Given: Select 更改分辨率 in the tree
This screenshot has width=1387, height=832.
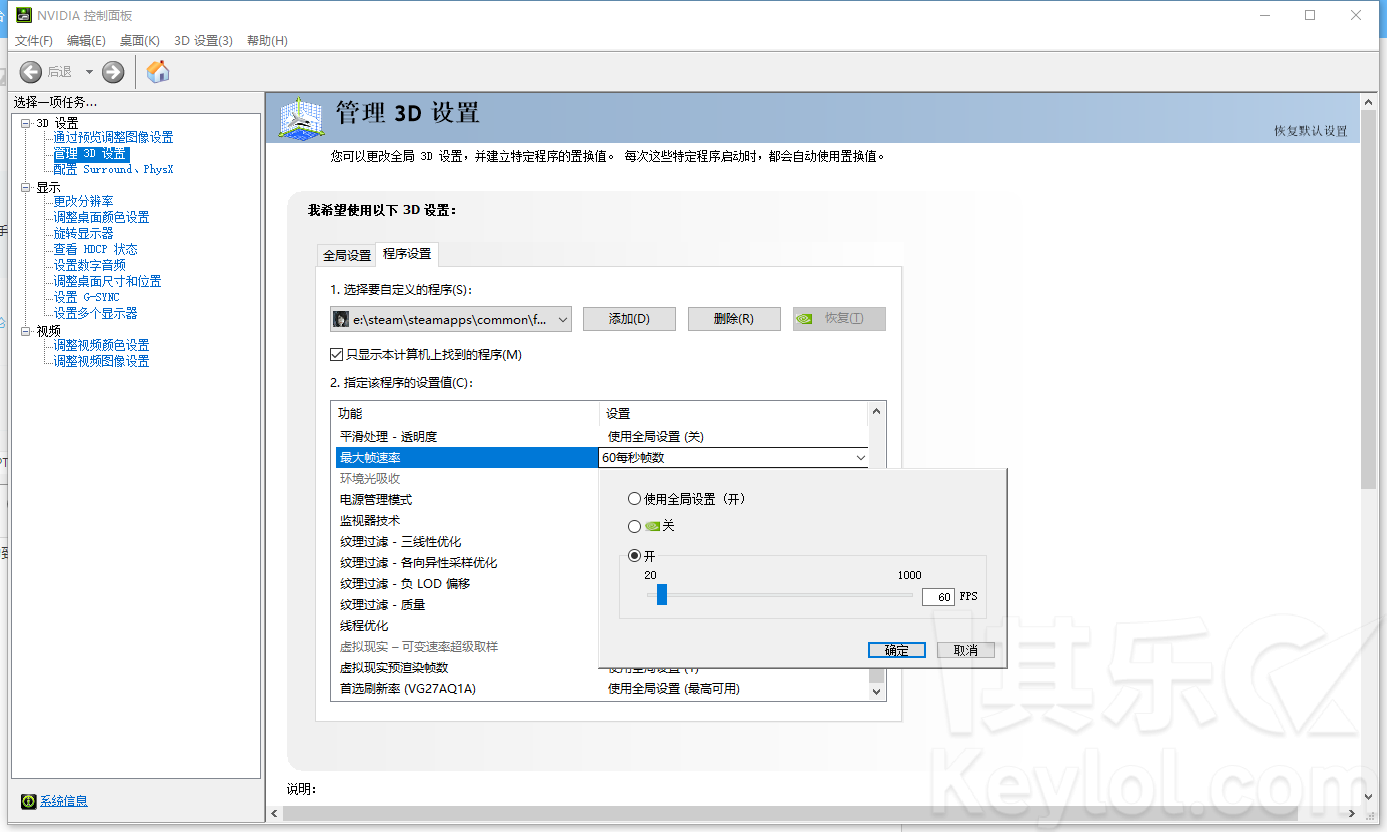Looking at the screenshot, I should pos(84,201).
